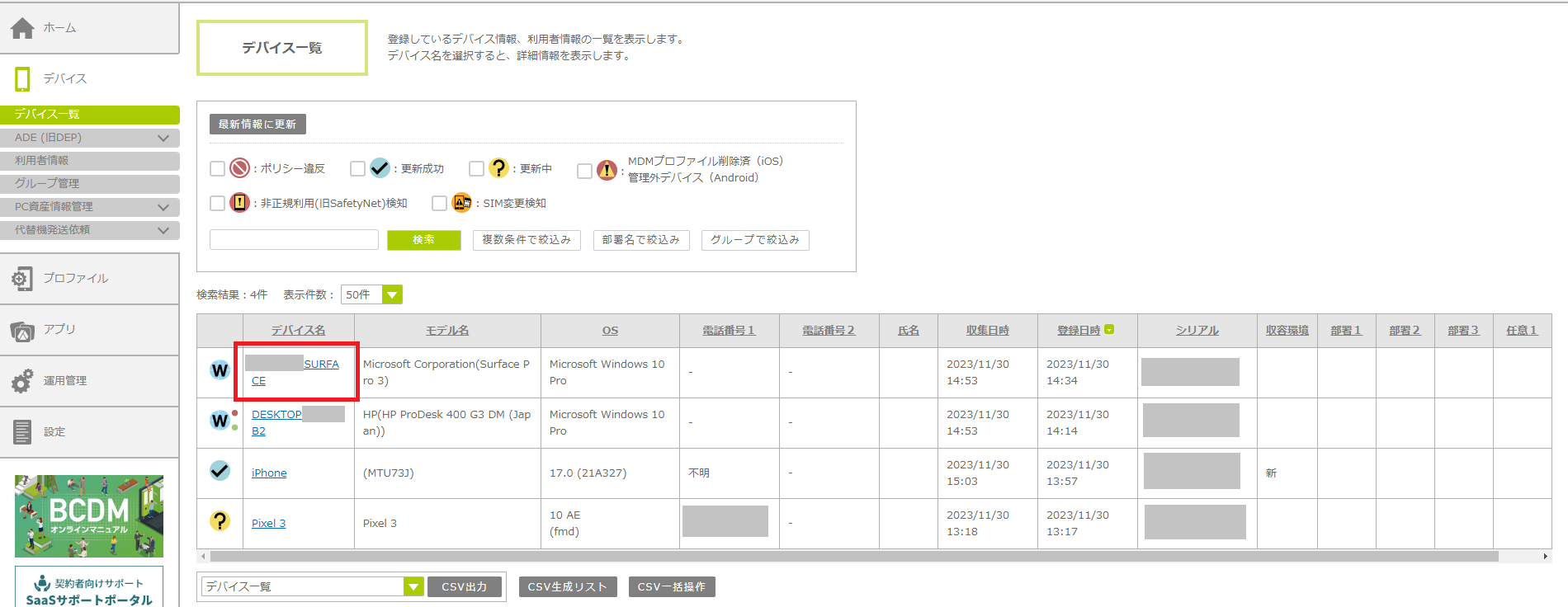Image resolution: width=1568 pixels, height=607 pixels.
Task: Open the アプリ icon in sidebar
Action: [22, 331]
